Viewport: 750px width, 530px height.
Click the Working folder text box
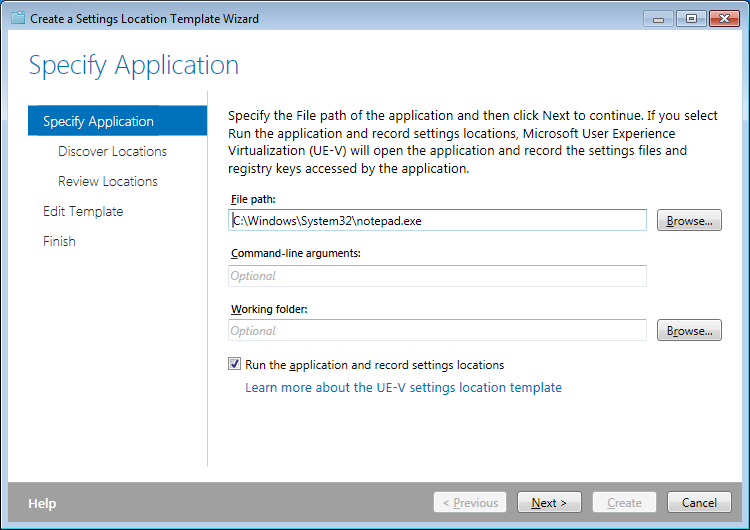[x=437, y=331]
